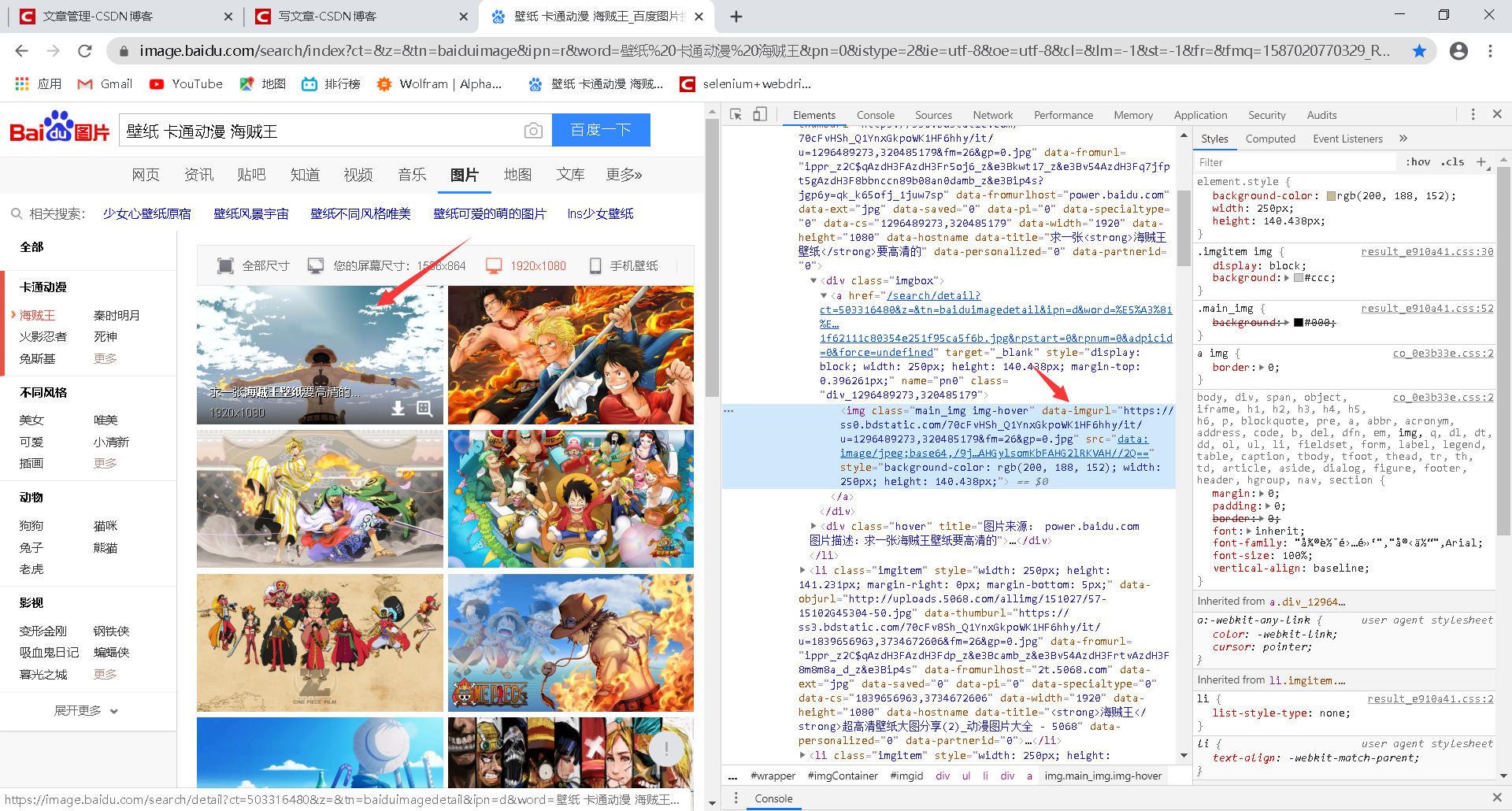Open related search 少女心壁纸原宿
The height and width of the screenshot is (811, 1512).
147,214
